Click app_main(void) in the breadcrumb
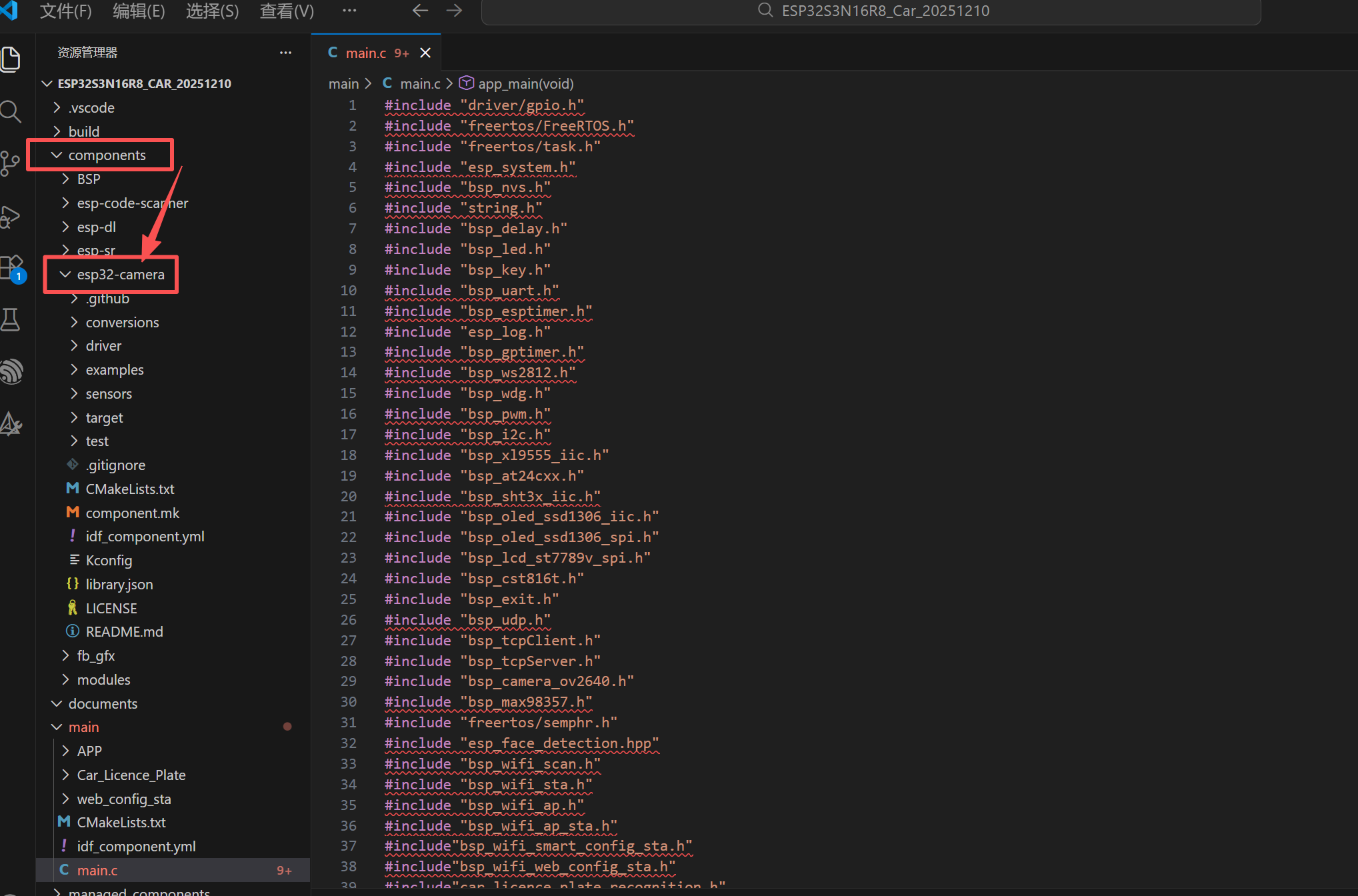Screen dimensions: 1358x896 pos(525,84)
